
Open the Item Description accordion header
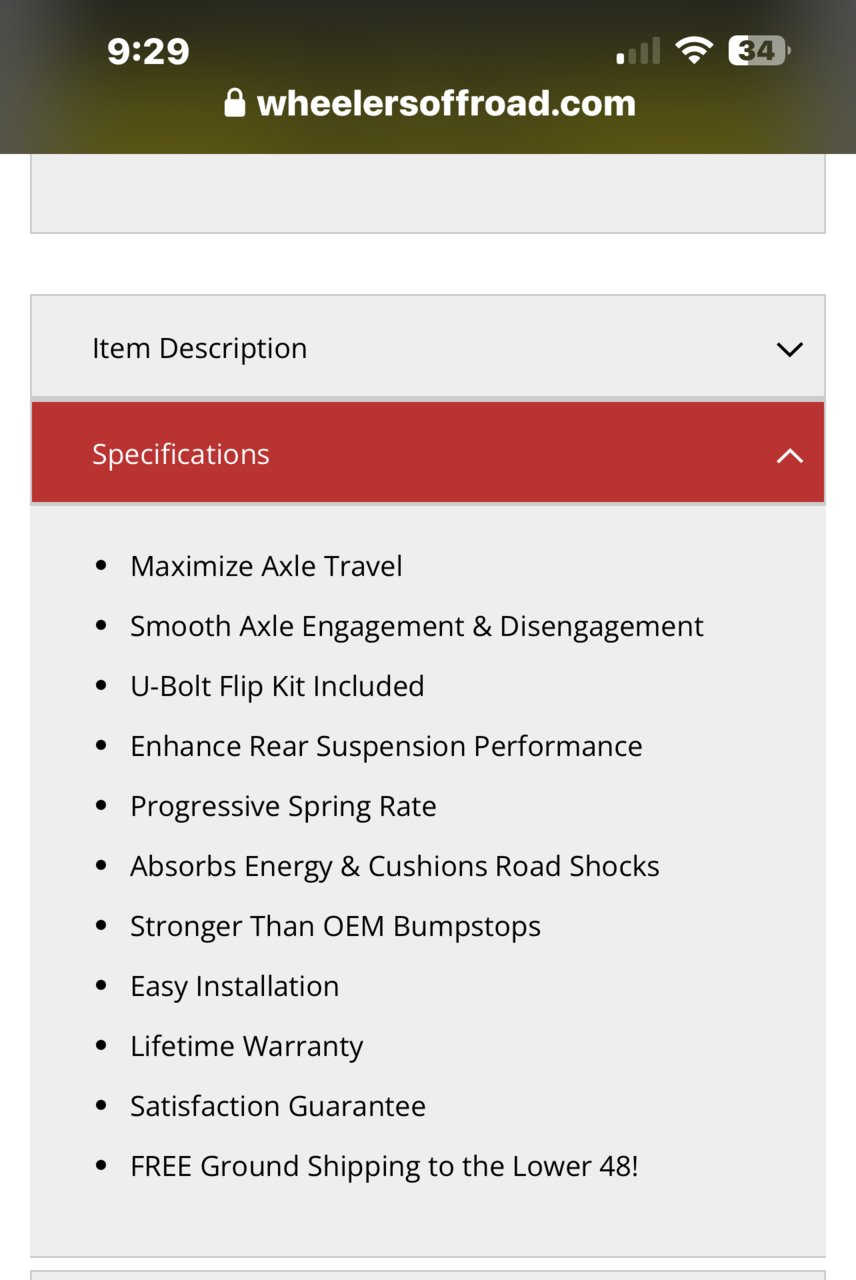coord(428,347)
